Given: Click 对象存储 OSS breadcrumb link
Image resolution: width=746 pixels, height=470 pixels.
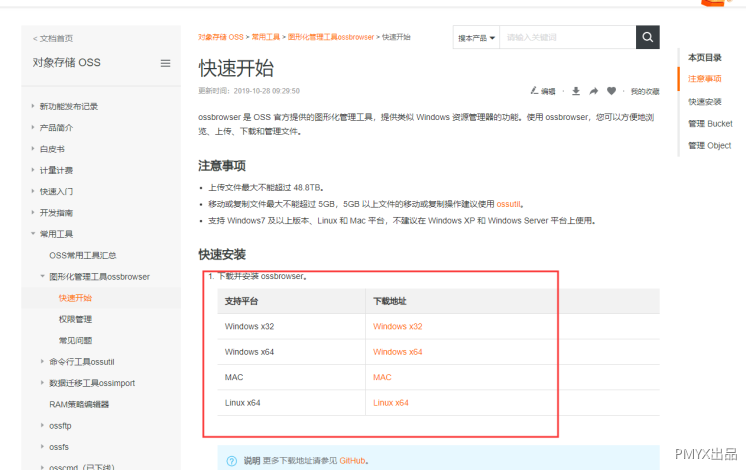Looking at the screenshot, I should [x=221, y=37].
